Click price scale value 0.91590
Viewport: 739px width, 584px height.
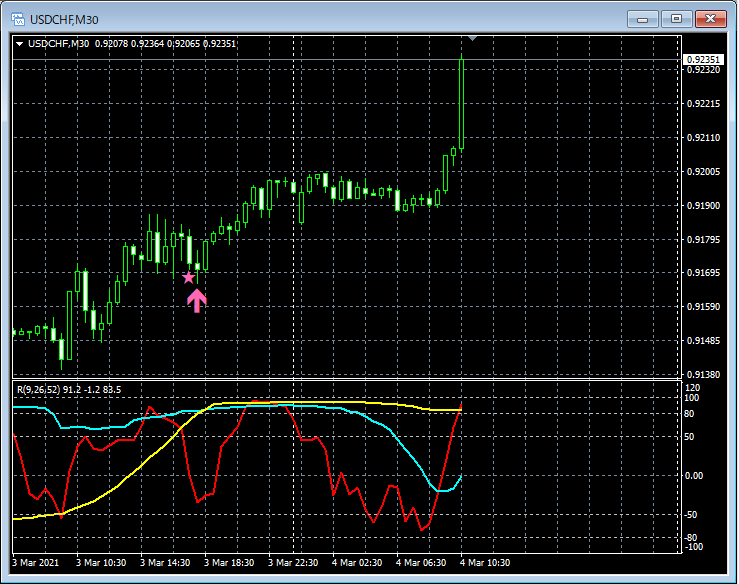(x=704, y=306)
